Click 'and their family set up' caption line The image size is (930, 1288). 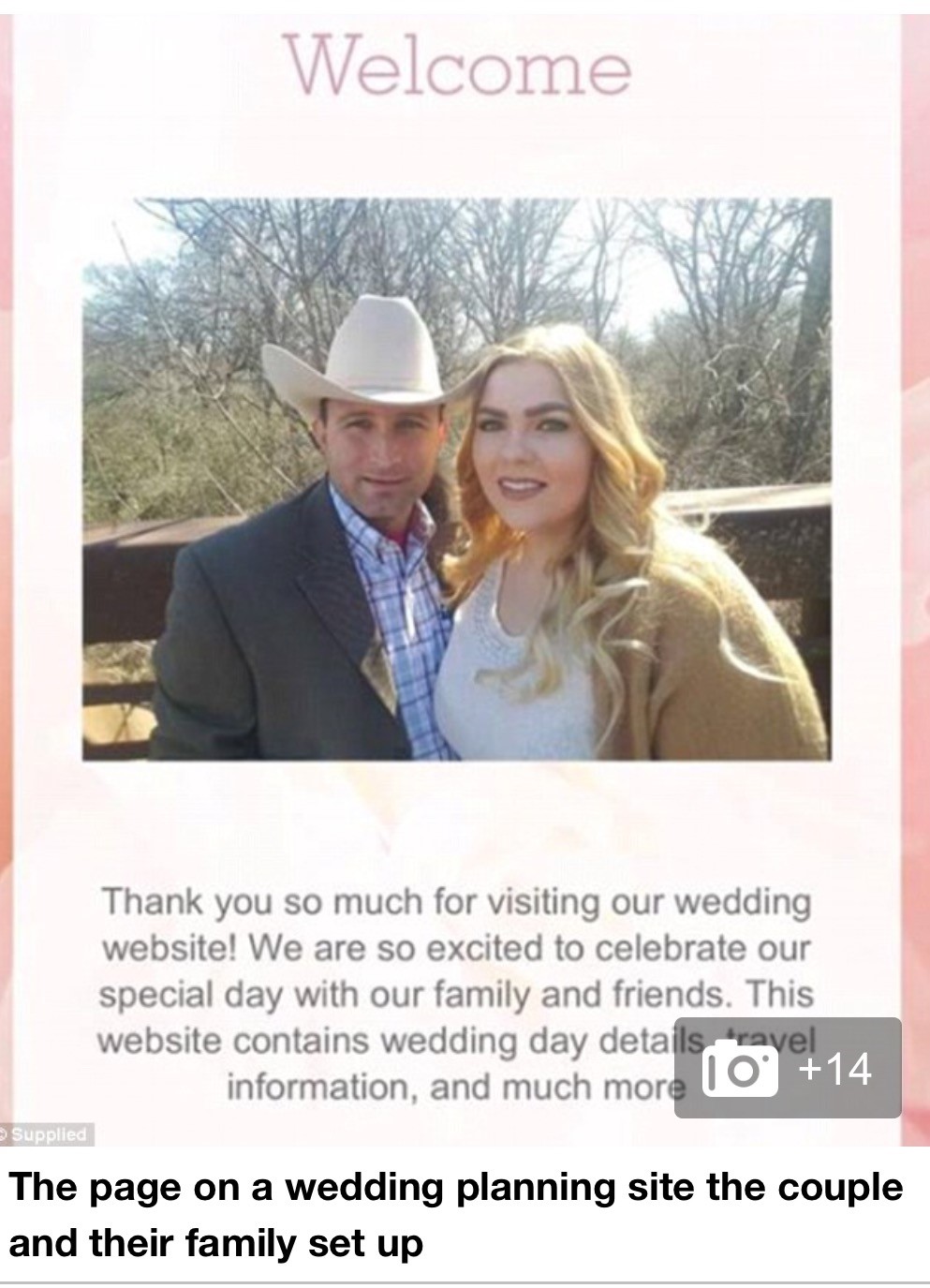pyautogui.click(x=216, y=1245)
